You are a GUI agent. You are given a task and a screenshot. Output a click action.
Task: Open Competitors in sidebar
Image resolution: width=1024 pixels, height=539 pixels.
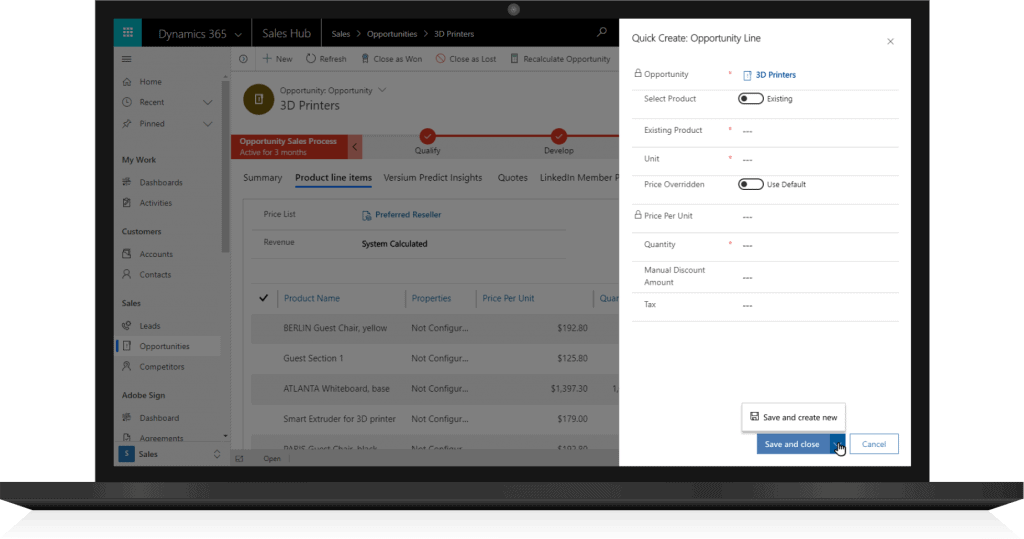pyautogui.click(x=161, y=367)
